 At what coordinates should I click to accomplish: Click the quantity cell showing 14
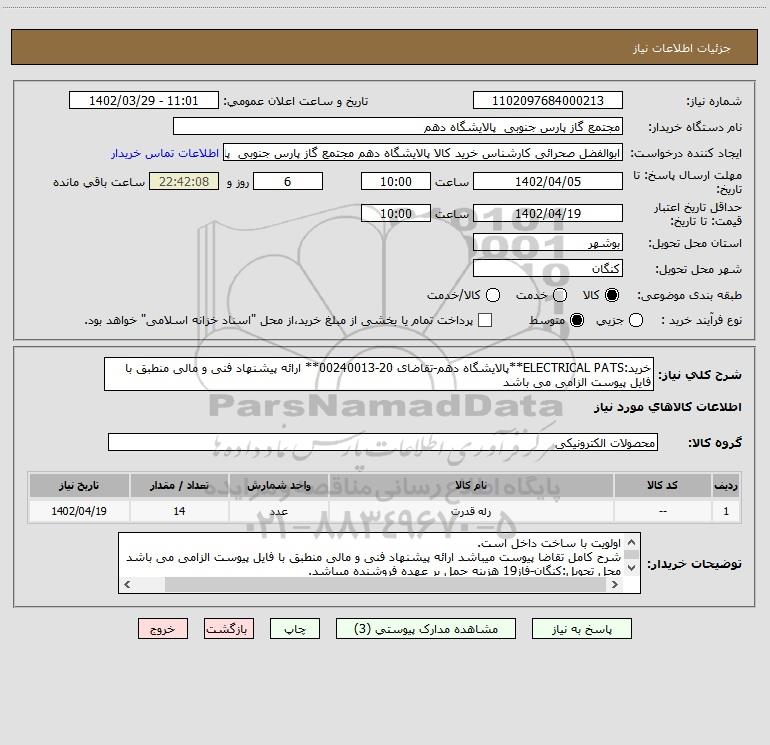coord(179,511)
